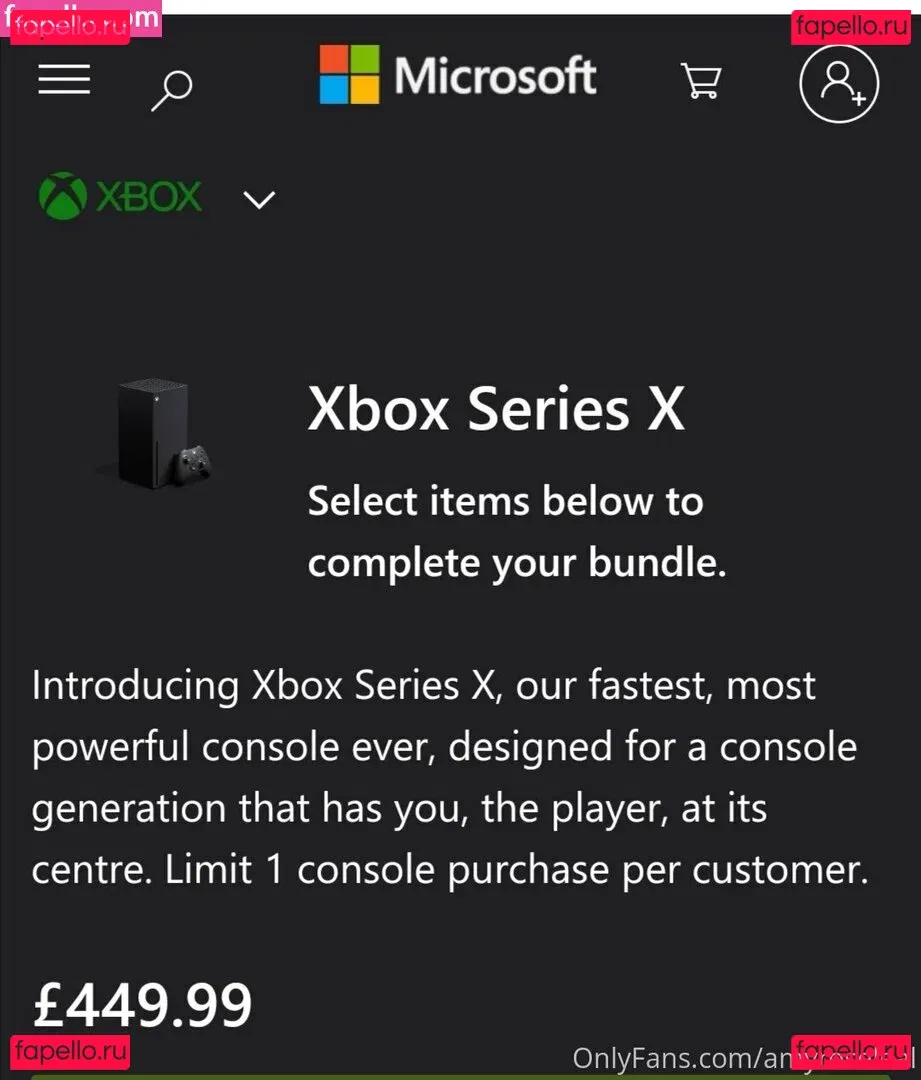Image resolution: width=921 pixels, height=1080 pixels.
Task: Click the £449.99 price
Action: [143, 1004]
